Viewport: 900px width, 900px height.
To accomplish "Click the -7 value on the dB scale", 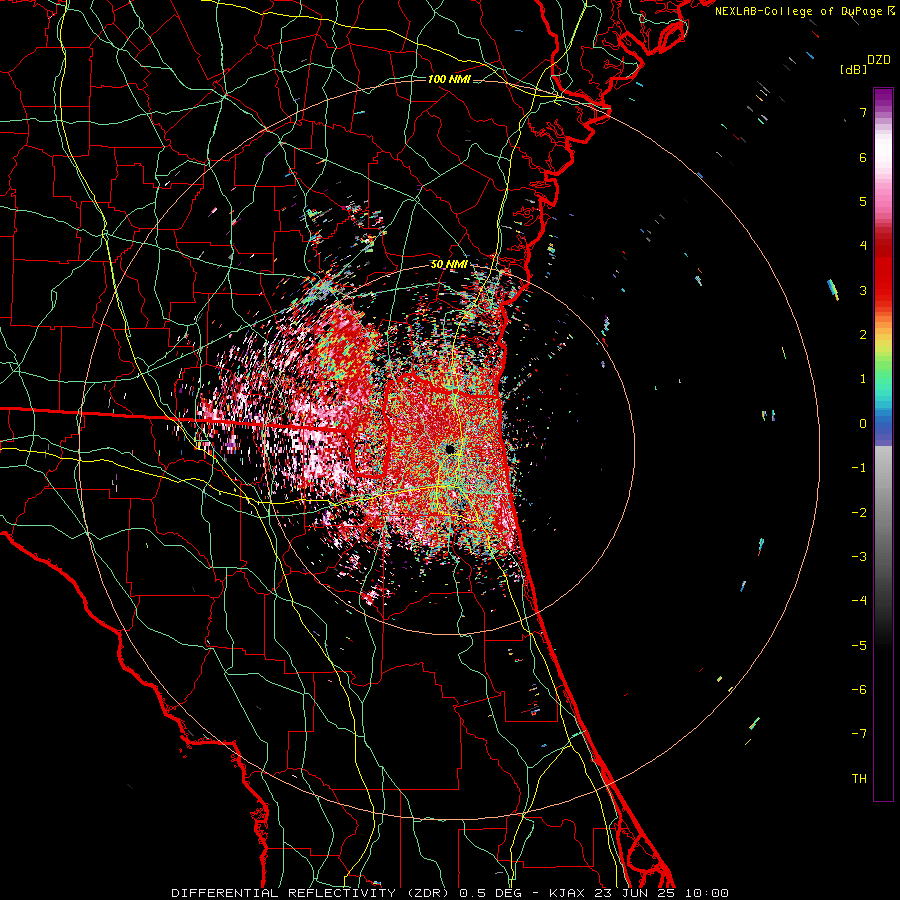I will pyautogui.click(x=859, y=734).
